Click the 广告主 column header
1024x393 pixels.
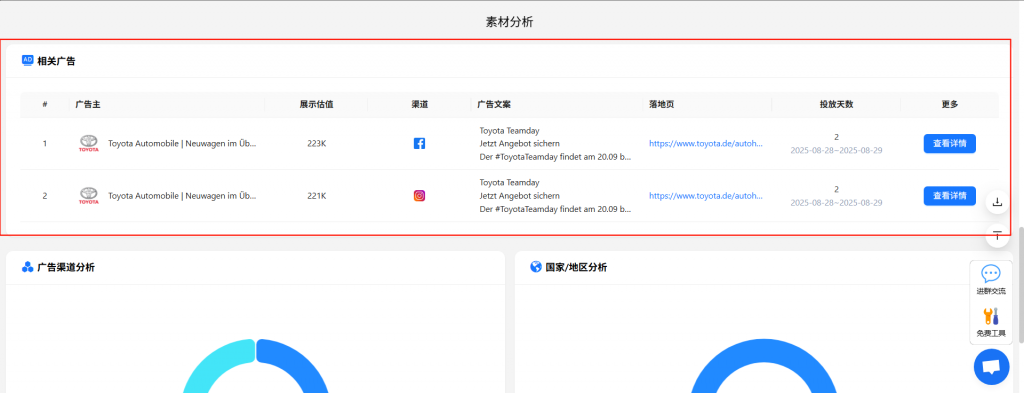pos(87,104)
